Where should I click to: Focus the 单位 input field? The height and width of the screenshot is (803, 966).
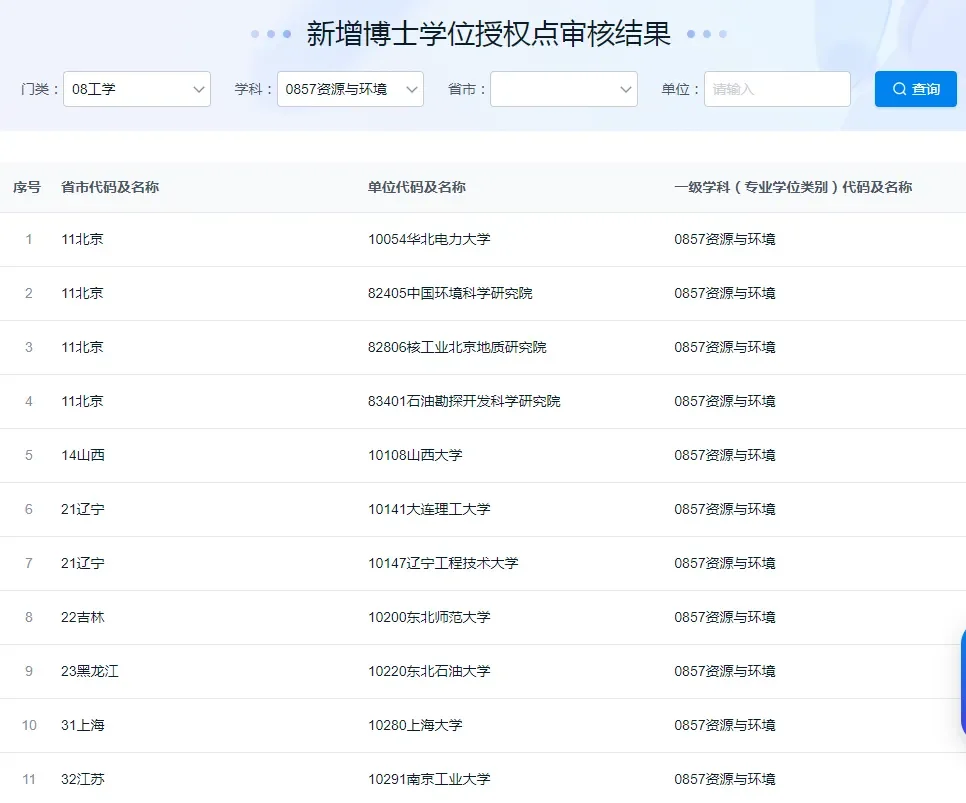[777, 89]
